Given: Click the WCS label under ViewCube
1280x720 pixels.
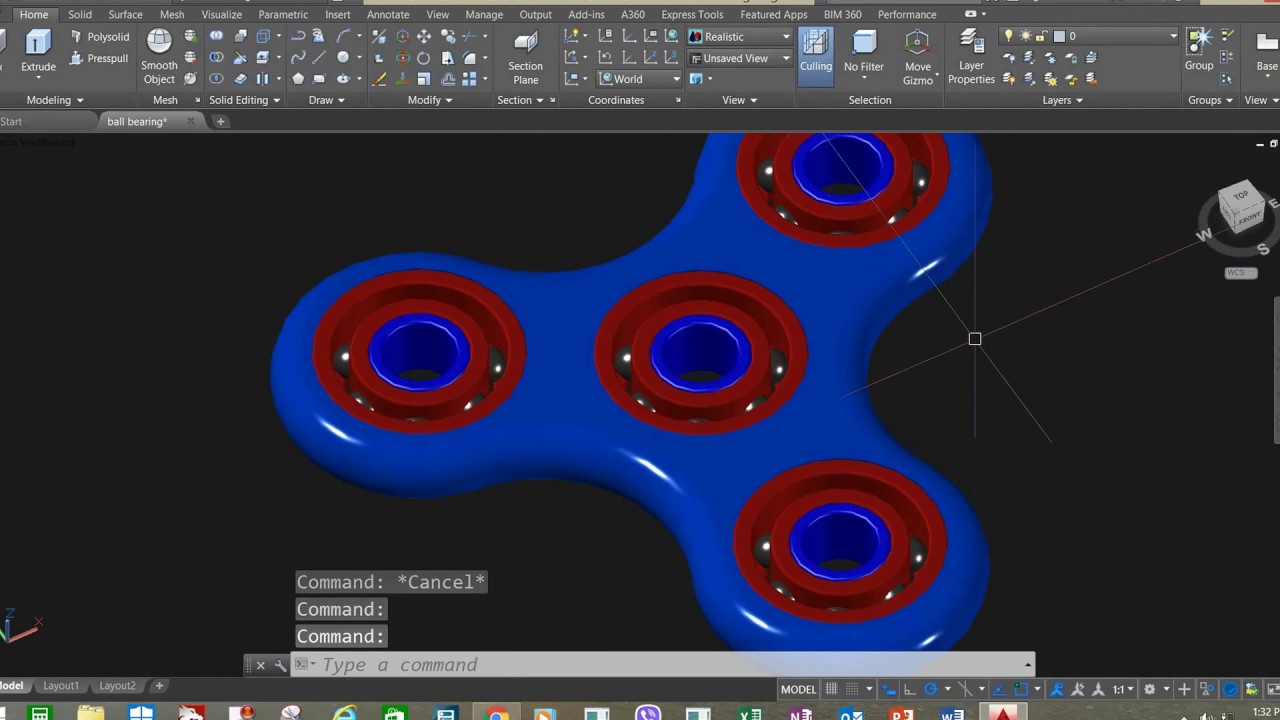Looking at the screenshot, I should coord(1240,273).
